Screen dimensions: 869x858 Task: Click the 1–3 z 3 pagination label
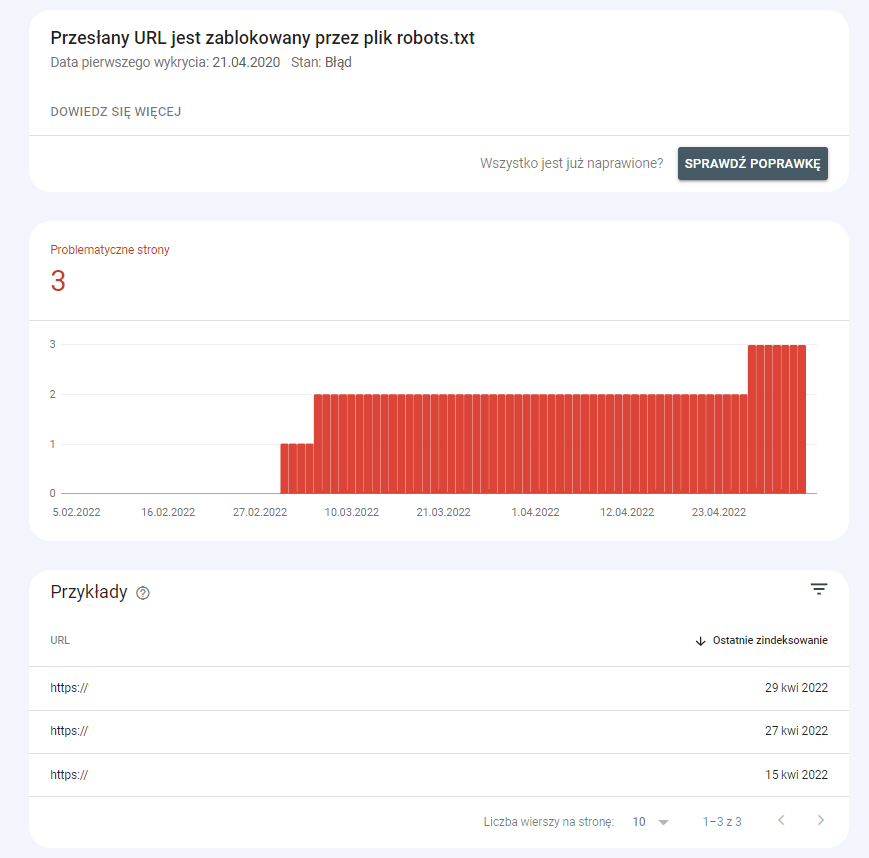point(722,821)
